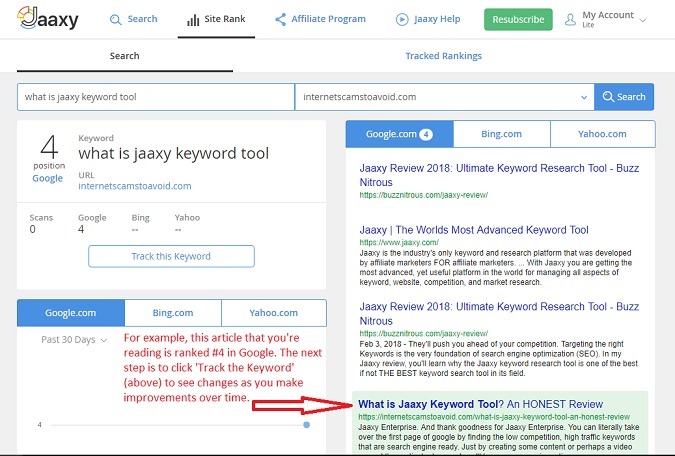Select the Yahoo.com tab in the chart panel
The width and height of the screenshot is (675, 456).
(x=274, y=313)
